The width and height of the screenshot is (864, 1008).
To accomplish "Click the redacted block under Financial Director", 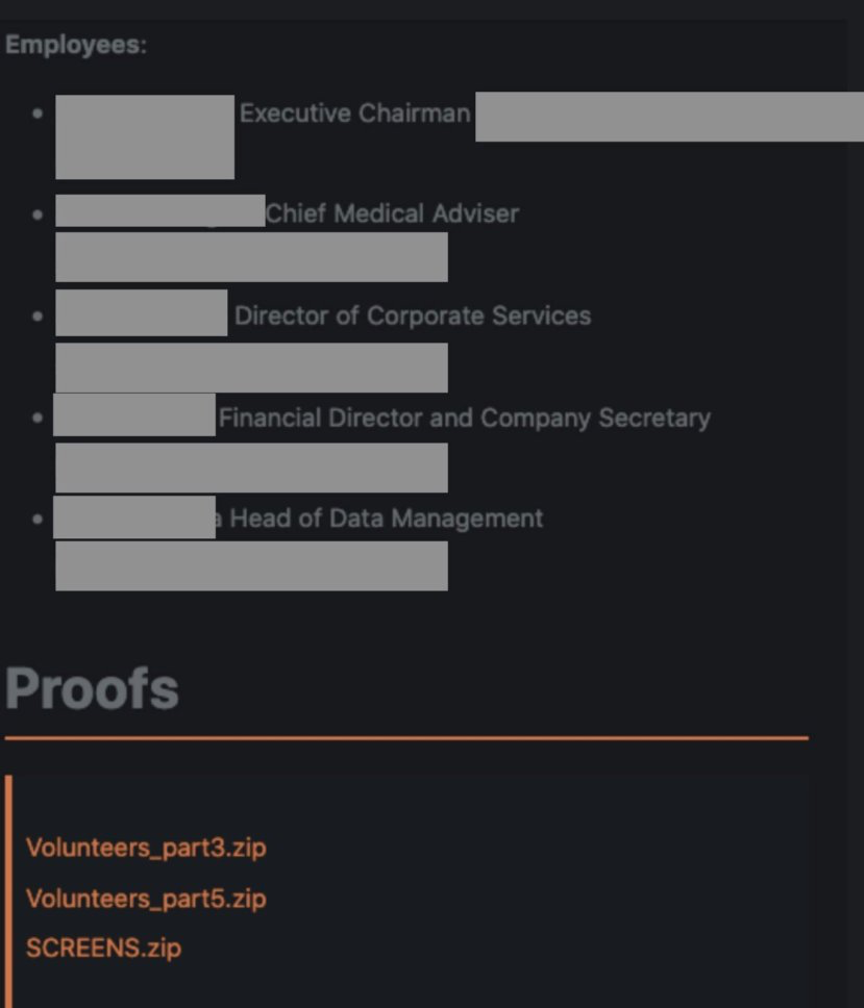I will (x=251, y=468).
